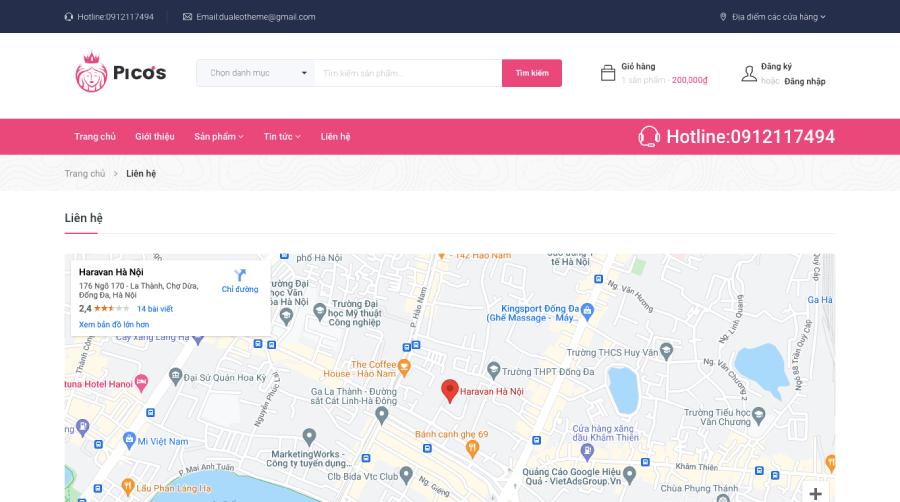This screenshot has width=900, height=502.
Task: Click the Chỉ đường directions arrow icon
Action: (x=240, y=275)
